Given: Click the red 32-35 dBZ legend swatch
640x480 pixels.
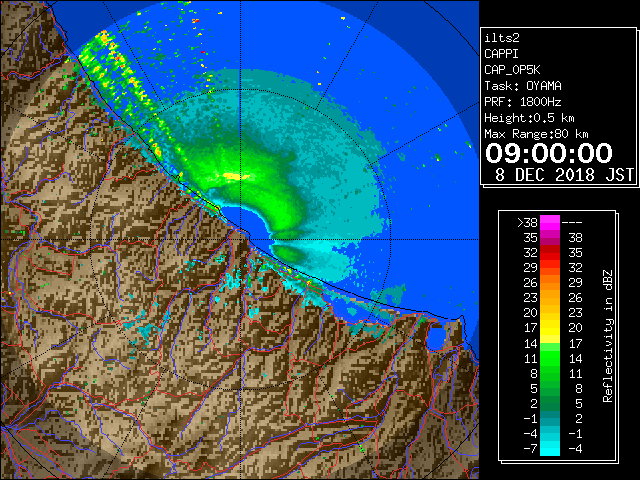Looking at the screenshot, I should 550,253.
